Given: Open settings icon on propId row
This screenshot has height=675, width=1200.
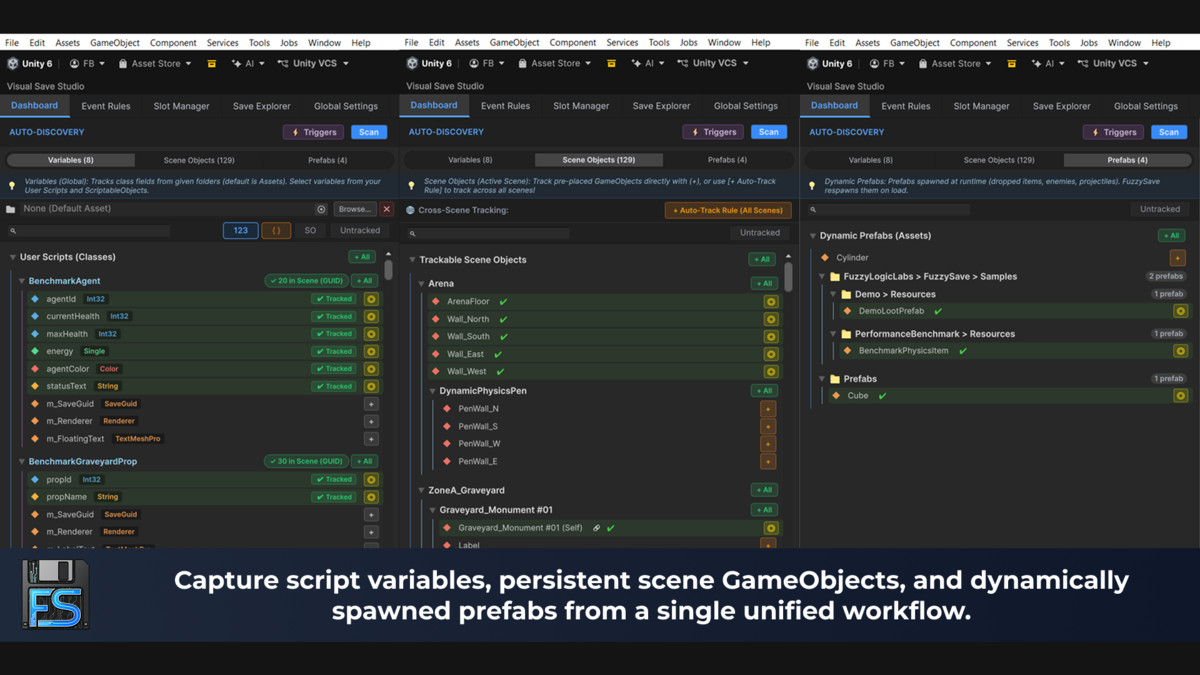Looking at the screenshot, I should click(x=371, y=479).
